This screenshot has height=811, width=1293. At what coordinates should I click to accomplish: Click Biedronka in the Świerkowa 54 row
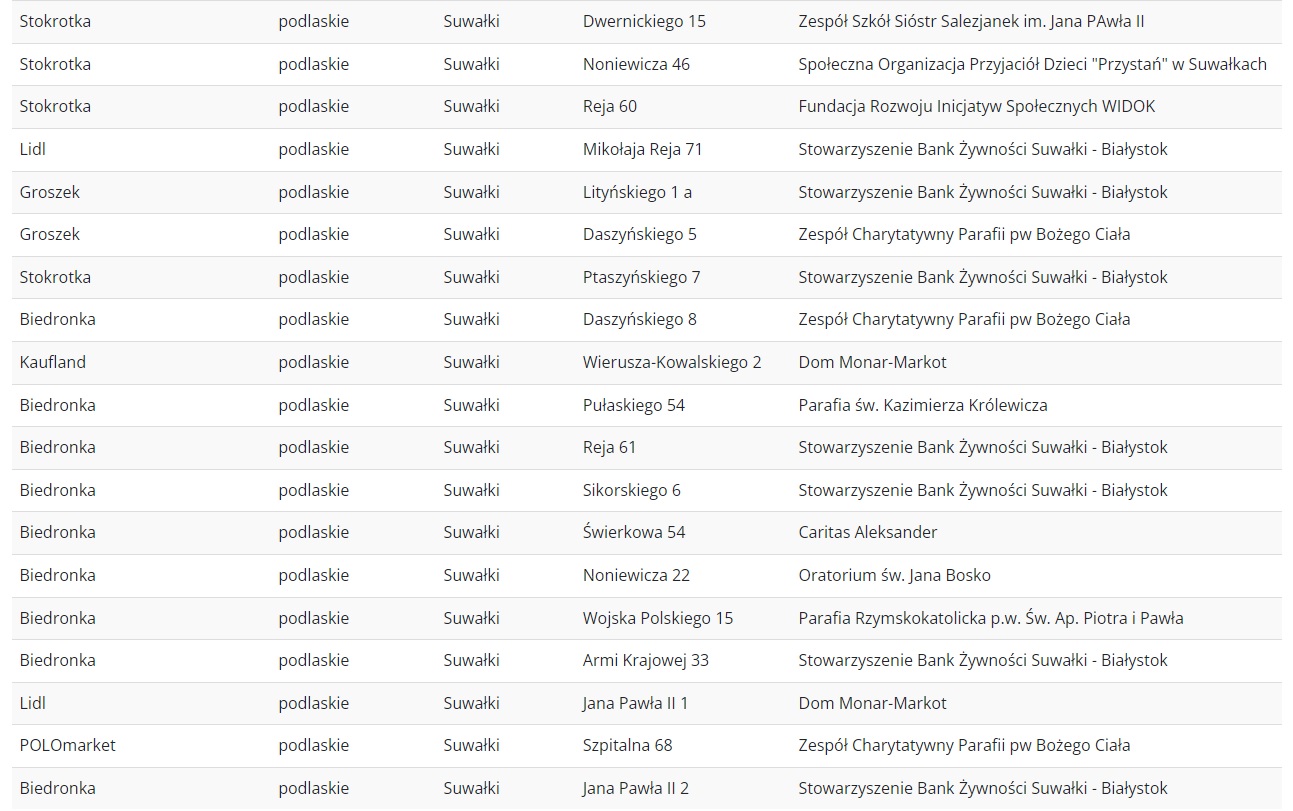58,532
